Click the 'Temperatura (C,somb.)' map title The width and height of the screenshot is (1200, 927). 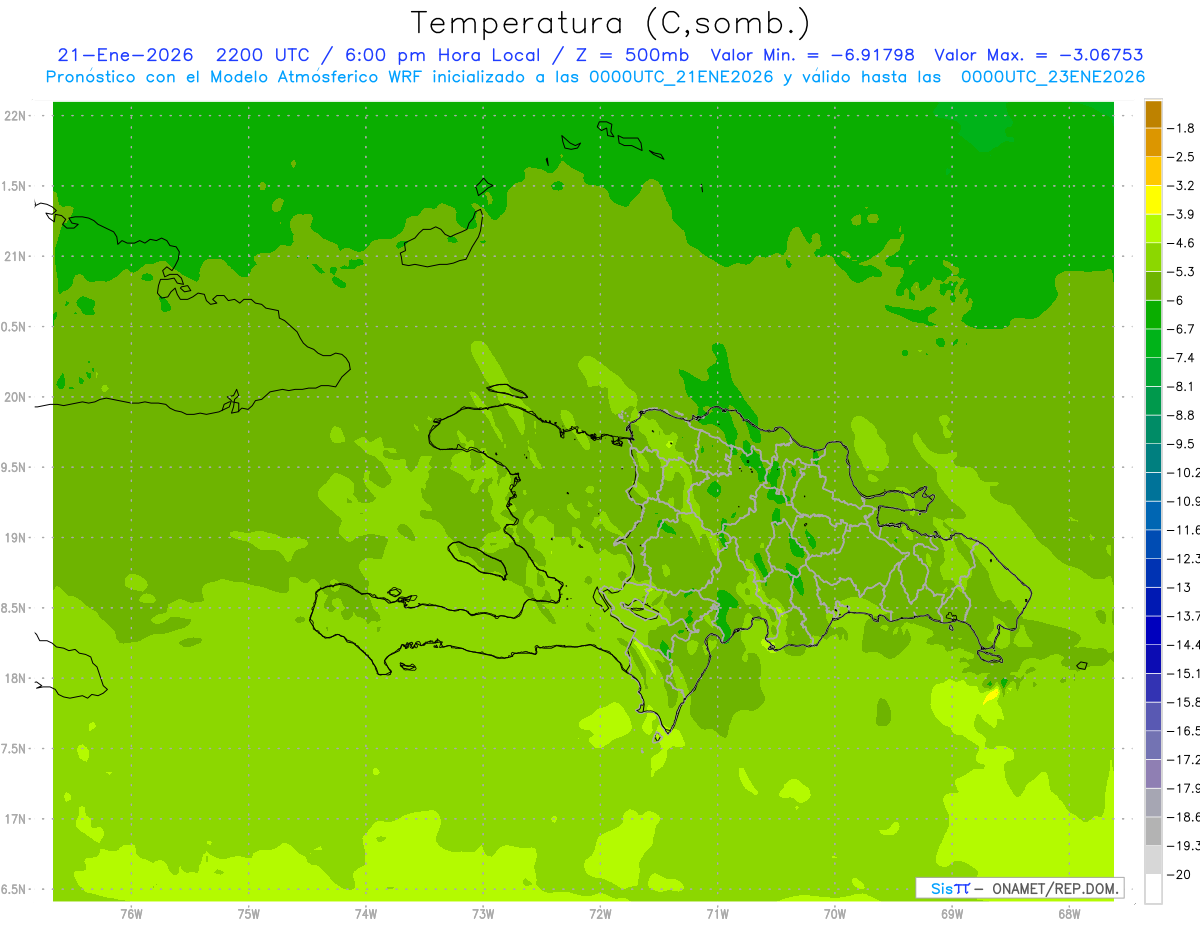coord(610,23)
